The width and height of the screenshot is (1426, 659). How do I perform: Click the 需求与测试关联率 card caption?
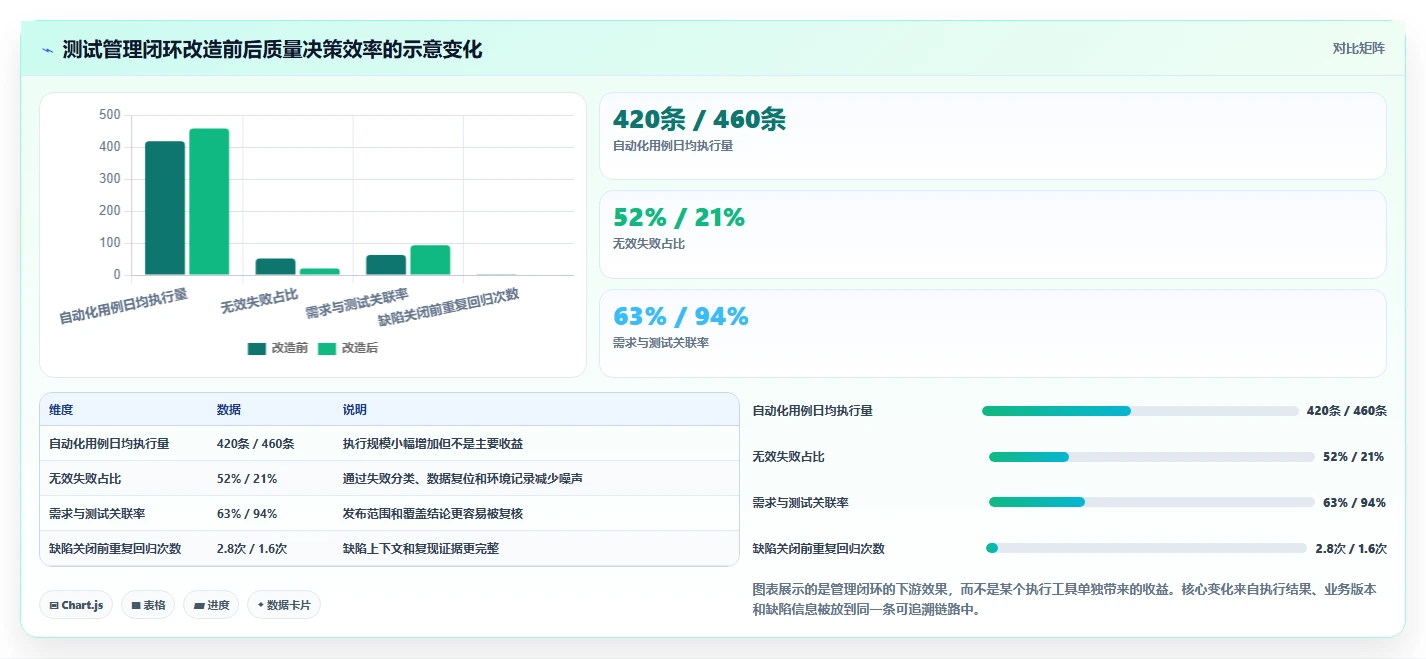tap(661, 343)
